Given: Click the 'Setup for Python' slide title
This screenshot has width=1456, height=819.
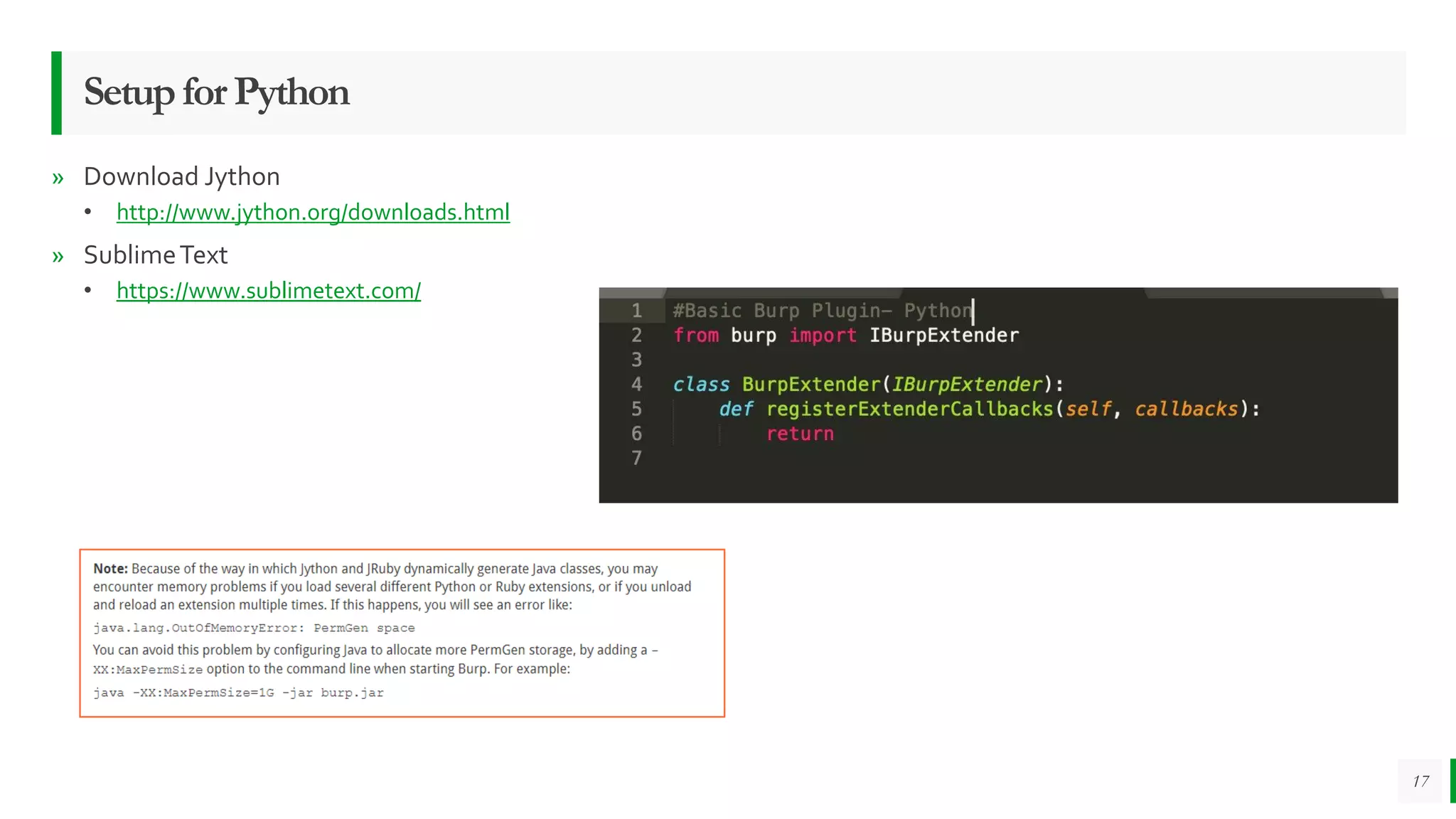Looking at the screenshot, I should (x=216, y=92).
